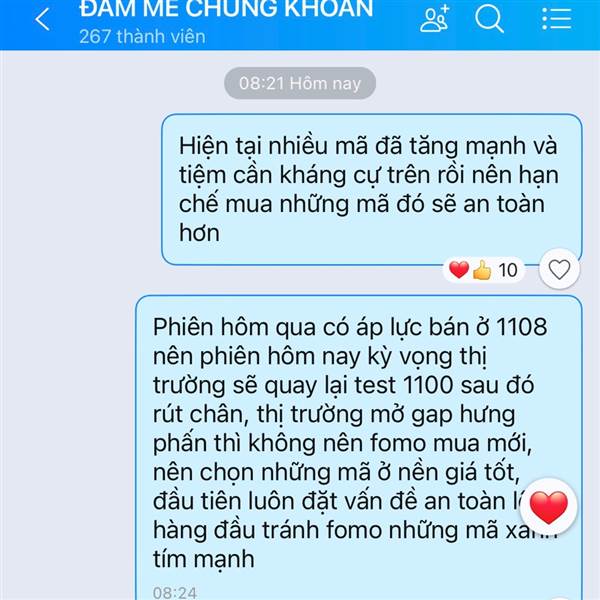Tap the outlined heart react button

tap(559, 269)
